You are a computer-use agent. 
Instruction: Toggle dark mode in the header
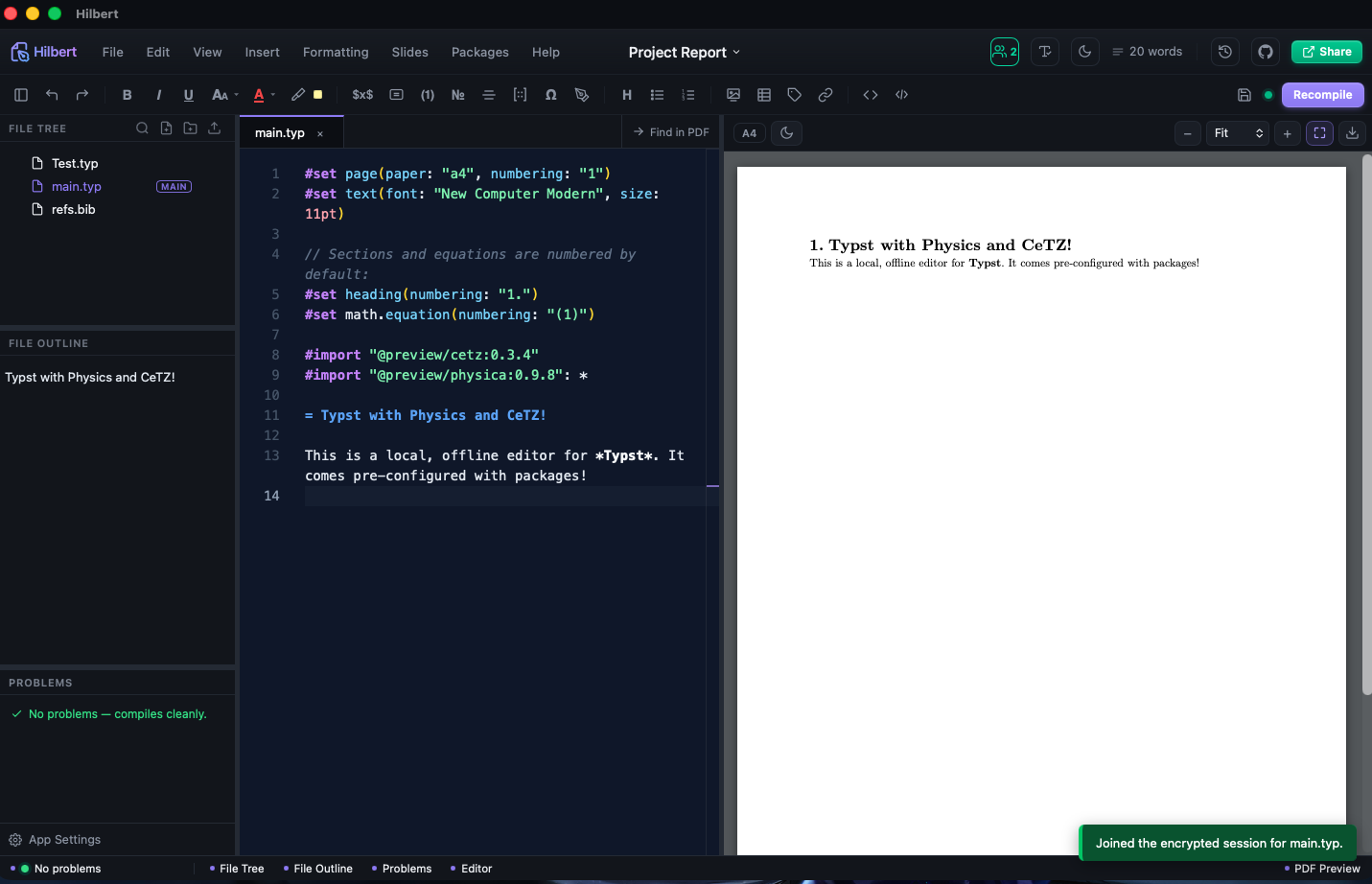[x=1085, y=52]
